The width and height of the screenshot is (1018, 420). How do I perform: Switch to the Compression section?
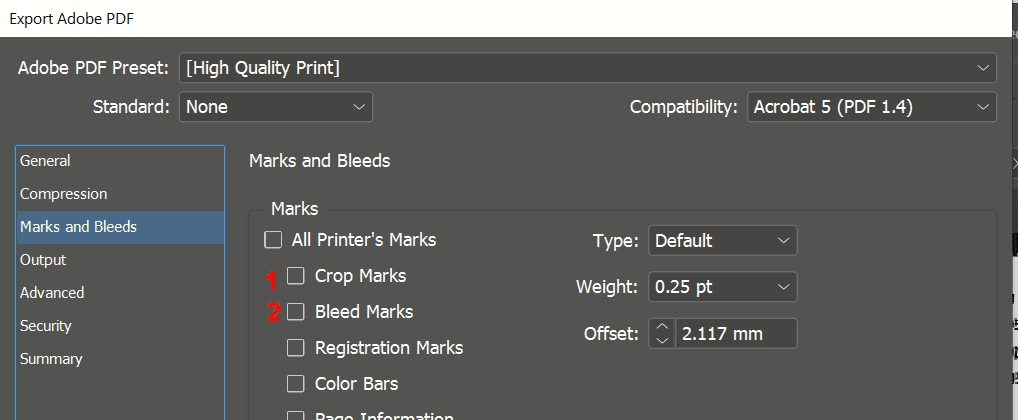pos(64,194)
